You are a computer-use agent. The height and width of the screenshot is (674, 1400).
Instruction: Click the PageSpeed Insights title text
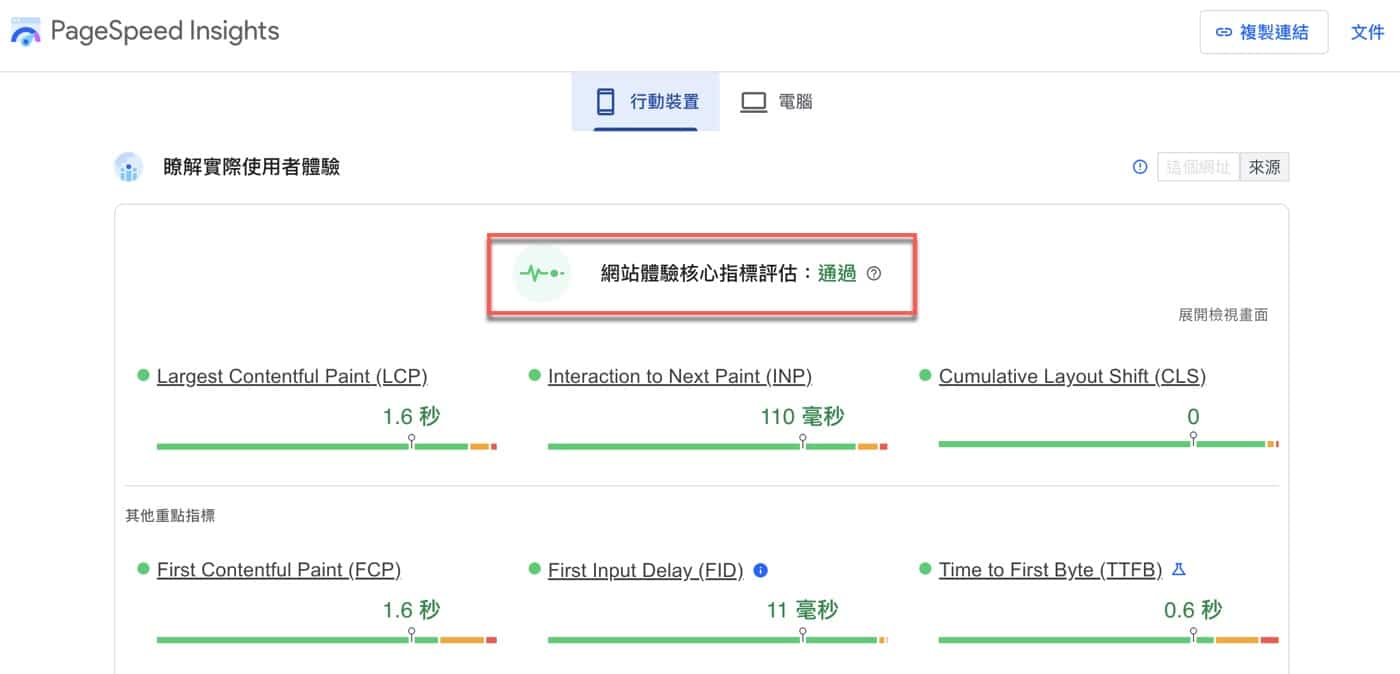pyautogui.click(x=165, y=32)
